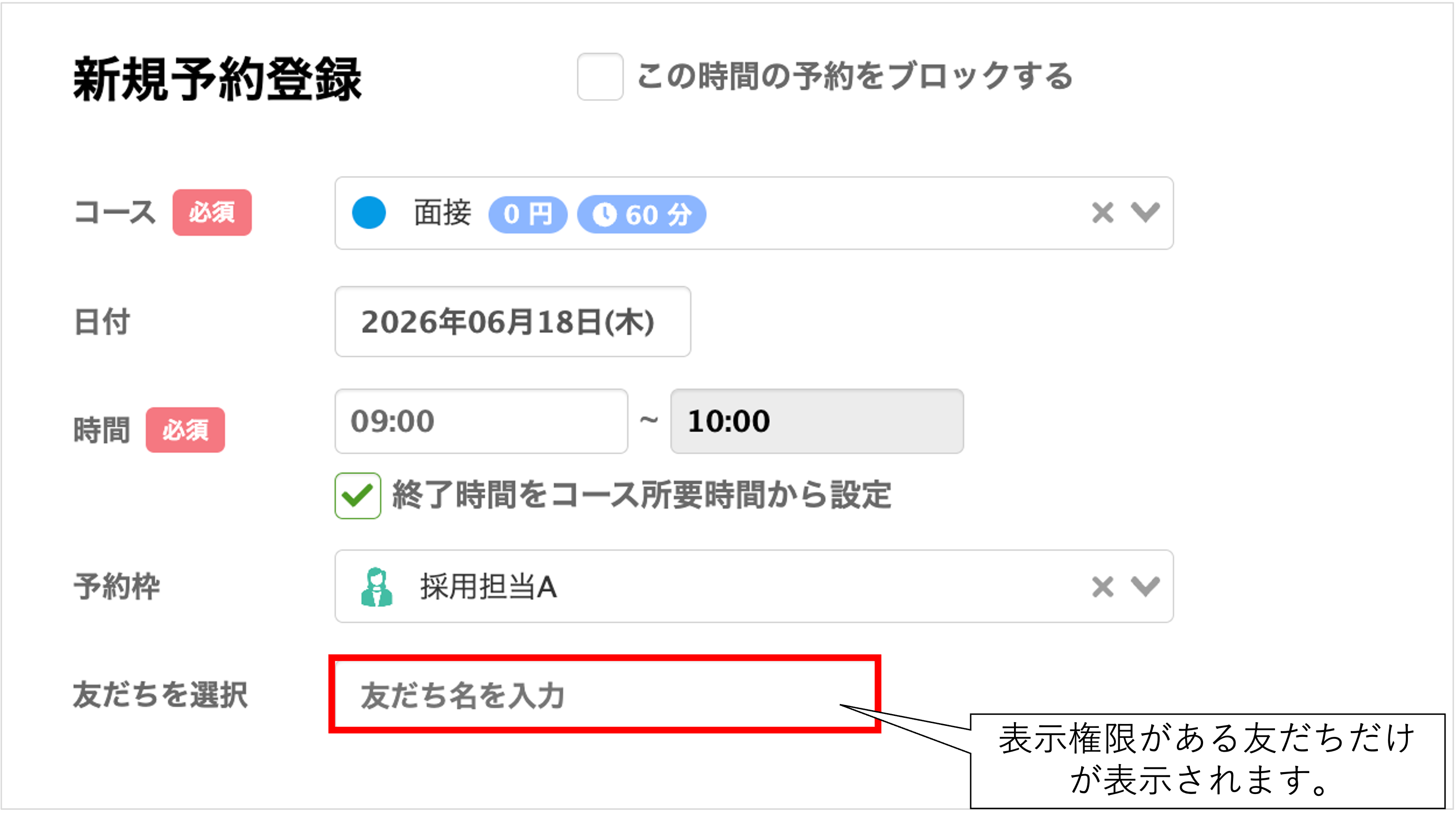This screenshot has width=1456, height=825.
Task: Click the 採用担当A text in 予約枠
Action: pos(488,586)
